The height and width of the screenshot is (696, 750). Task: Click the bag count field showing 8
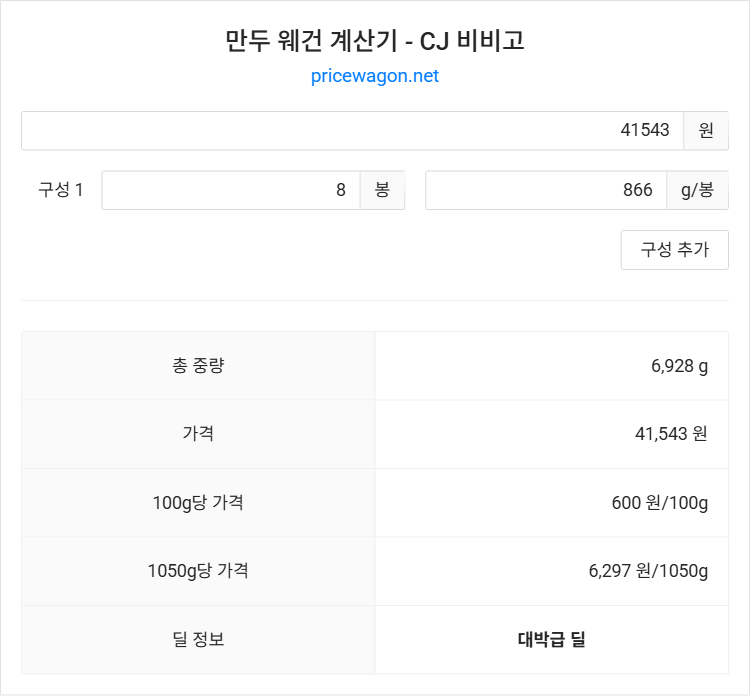tap(231, 190)
